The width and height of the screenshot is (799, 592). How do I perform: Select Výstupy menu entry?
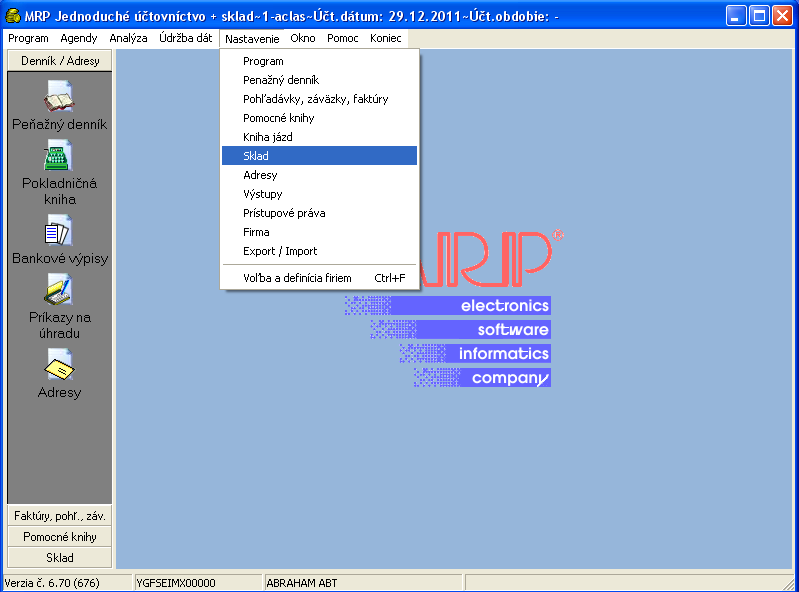[x=319, y=194]
